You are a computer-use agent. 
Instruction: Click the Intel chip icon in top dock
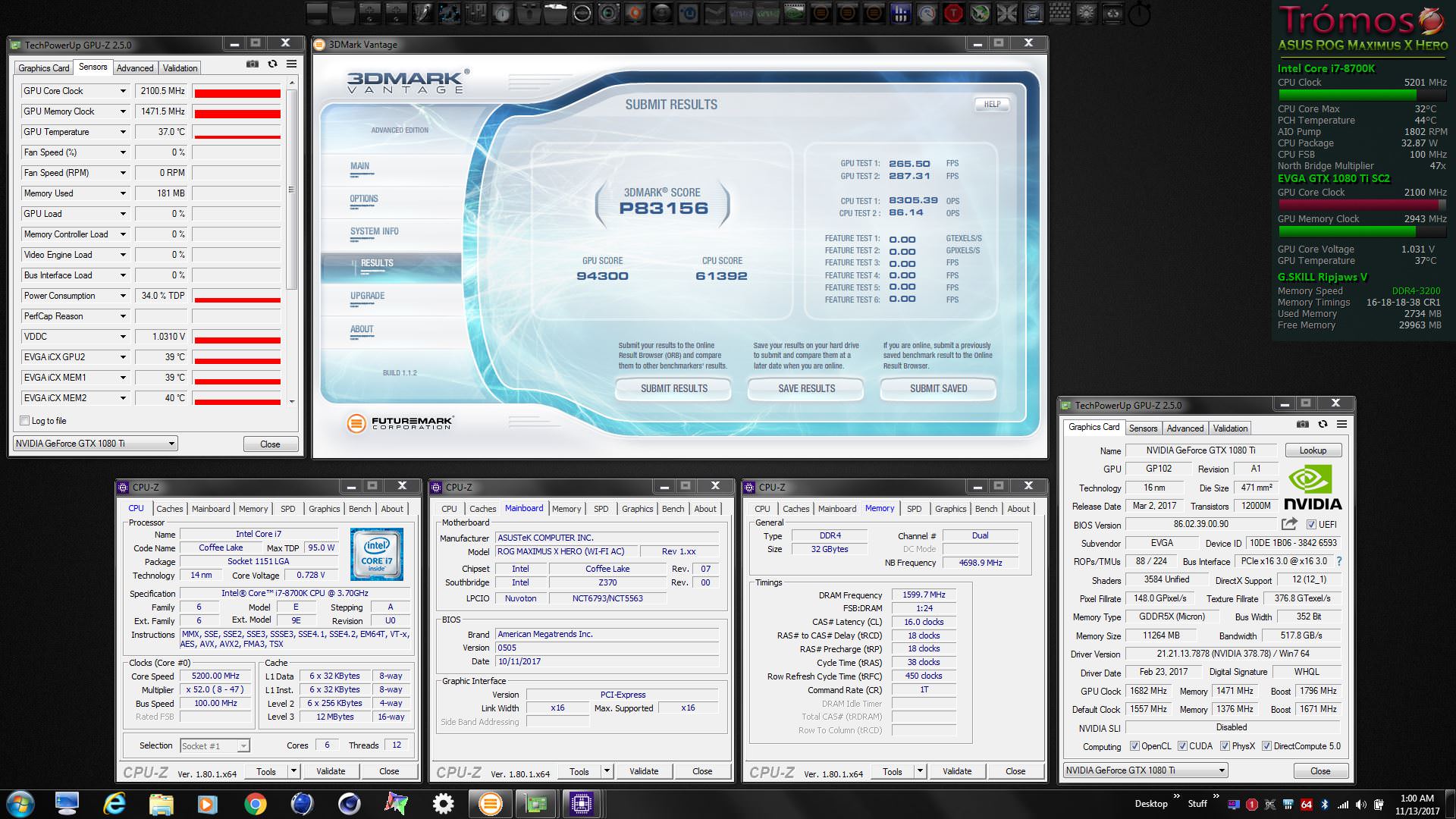click(x=1033, y=13)
